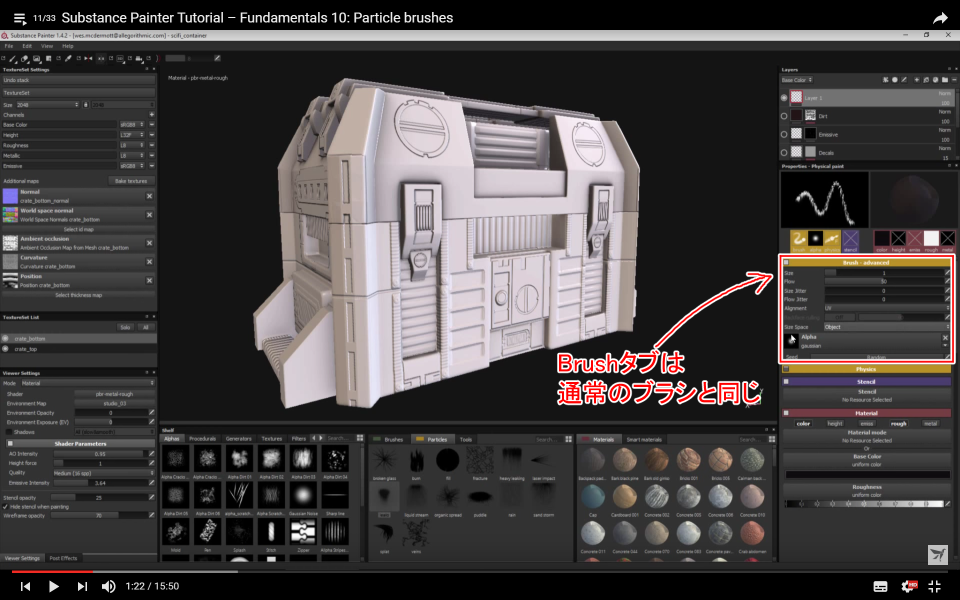This screenshot has height=600, width=960.
Task: Add a fill layer in Layers panel
Action: (x=926, y=80)
